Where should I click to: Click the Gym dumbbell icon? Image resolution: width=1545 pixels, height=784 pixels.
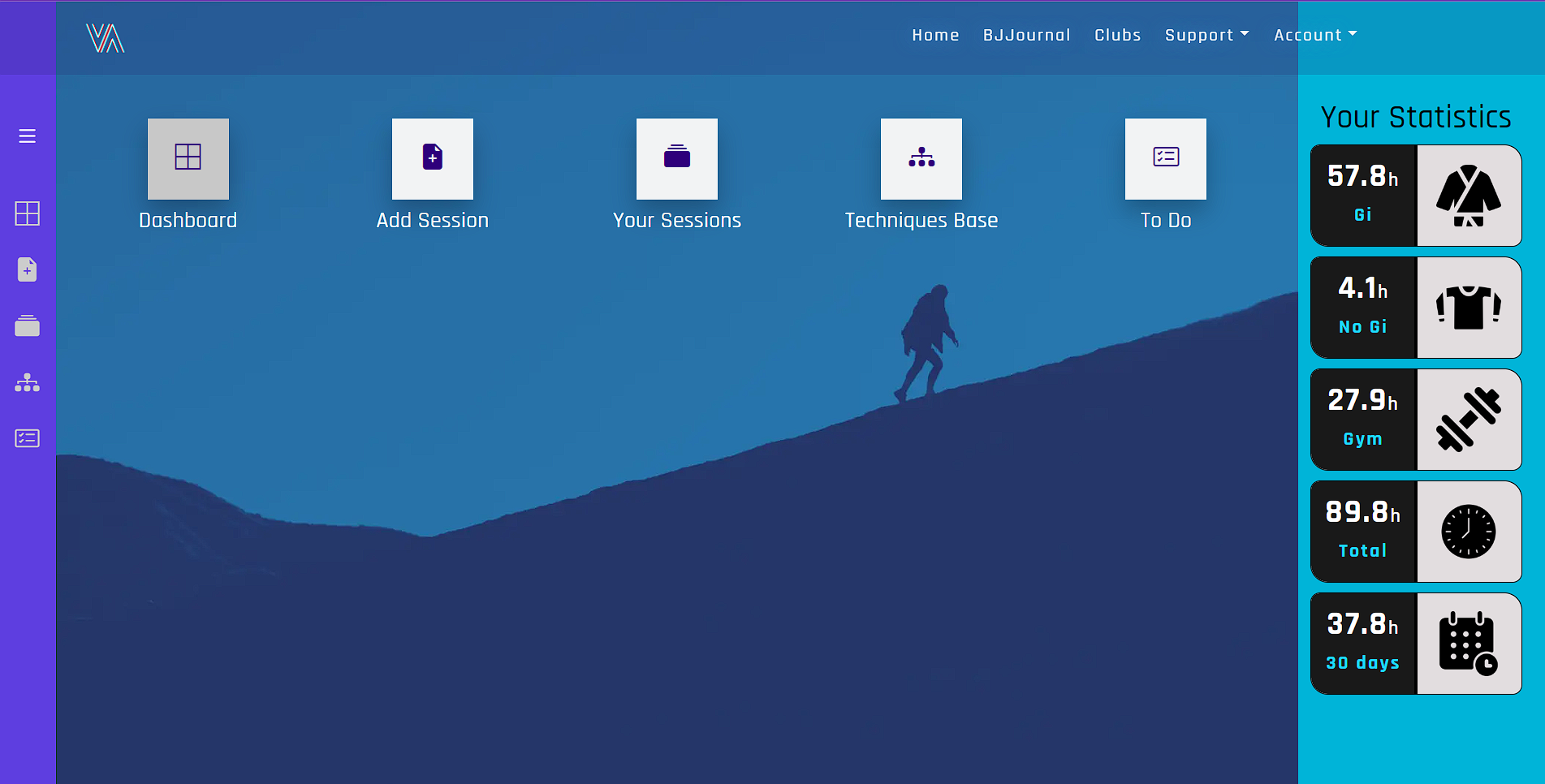pyautogui.click(x=1469, y=420)
